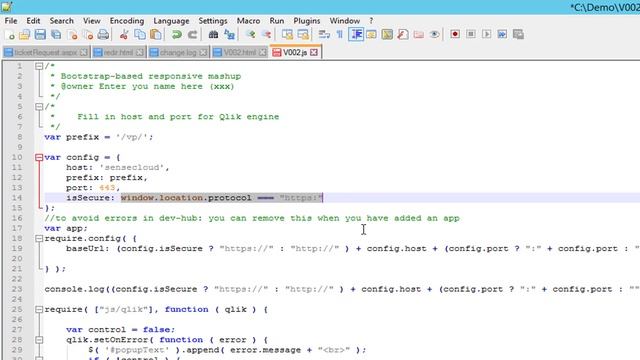Click the Zoom Out toolbar icon
The height and width of the screenshot is (360, 640).
pos(266,35)
